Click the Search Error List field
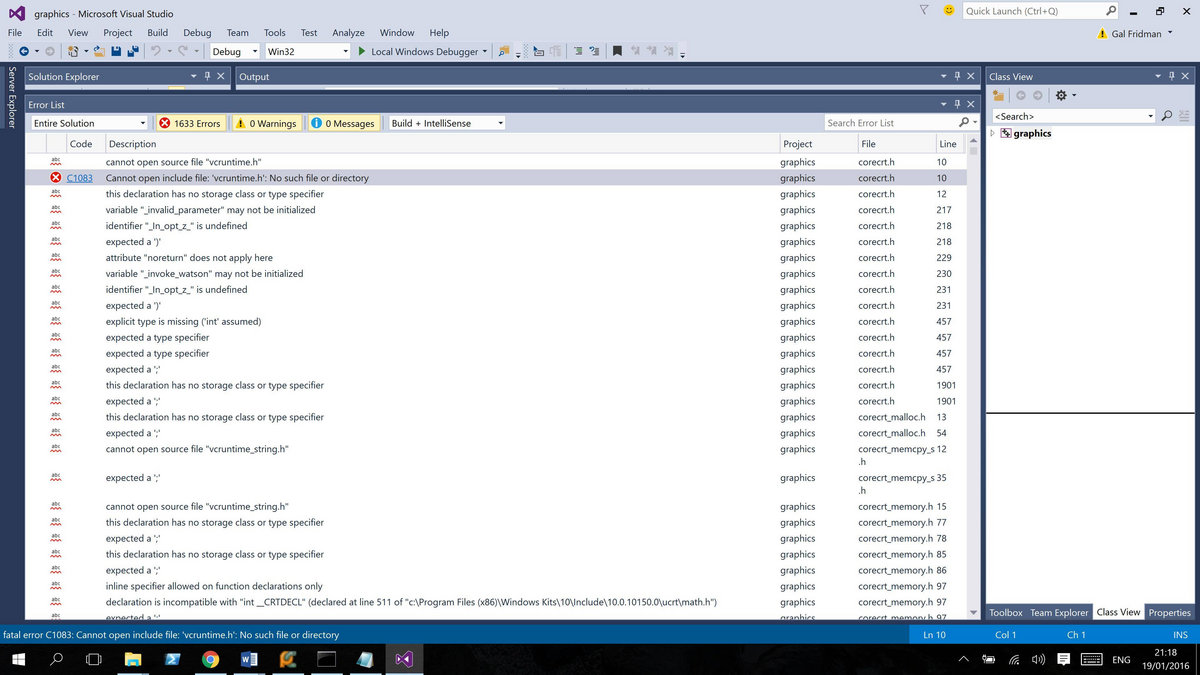The height and width of the screenshot is (675, 1200). point(890,123)
